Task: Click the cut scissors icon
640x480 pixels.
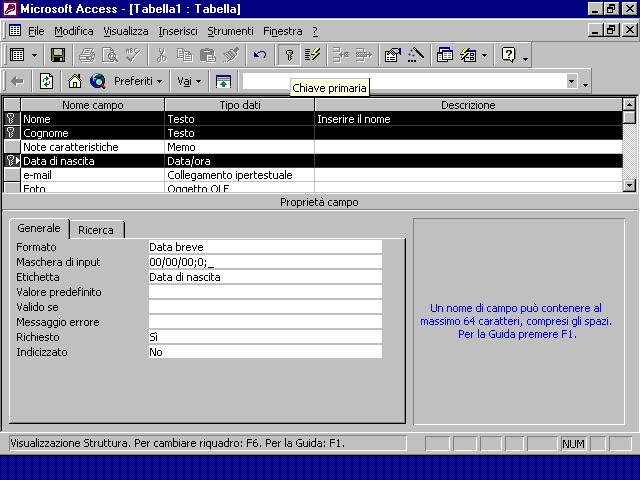Action: (x=162, y=55)
